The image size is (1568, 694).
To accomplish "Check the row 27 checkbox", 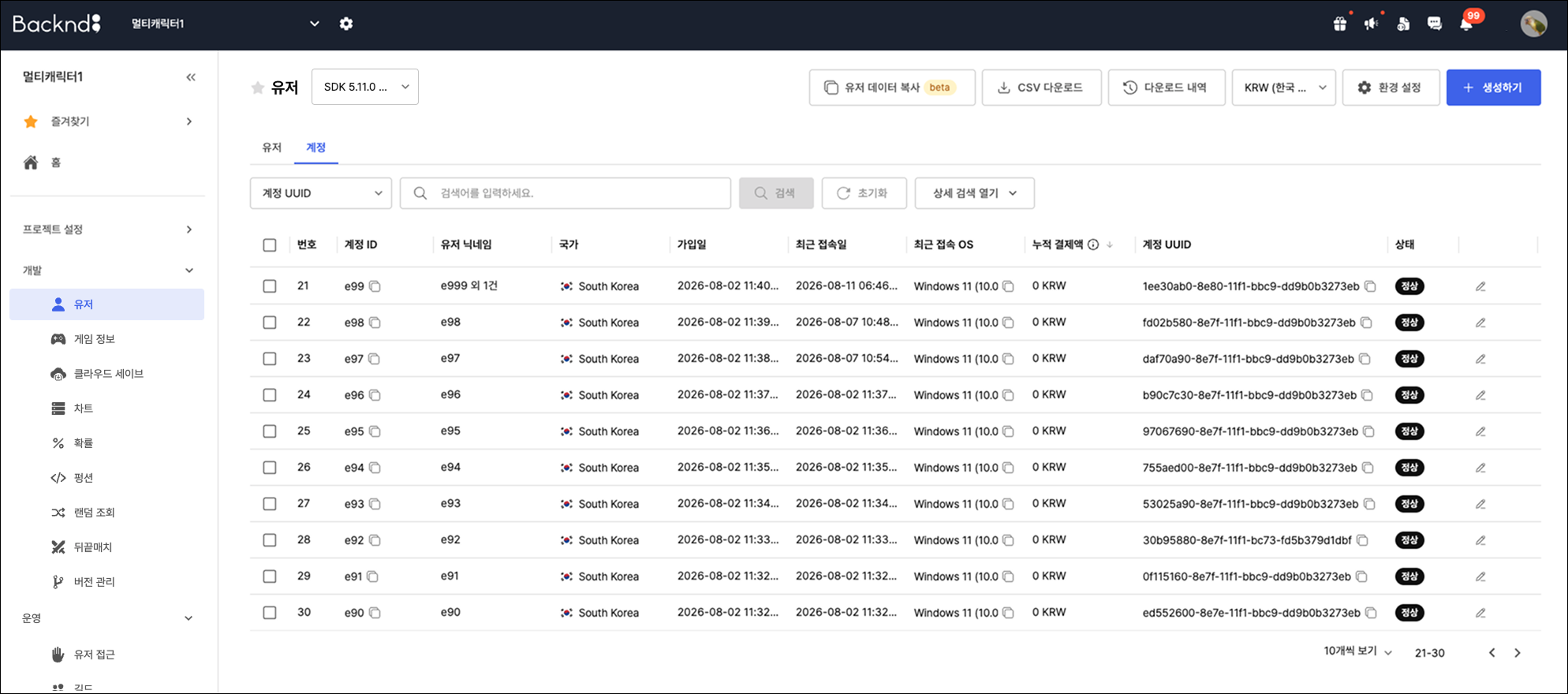I will pos(270,504).
